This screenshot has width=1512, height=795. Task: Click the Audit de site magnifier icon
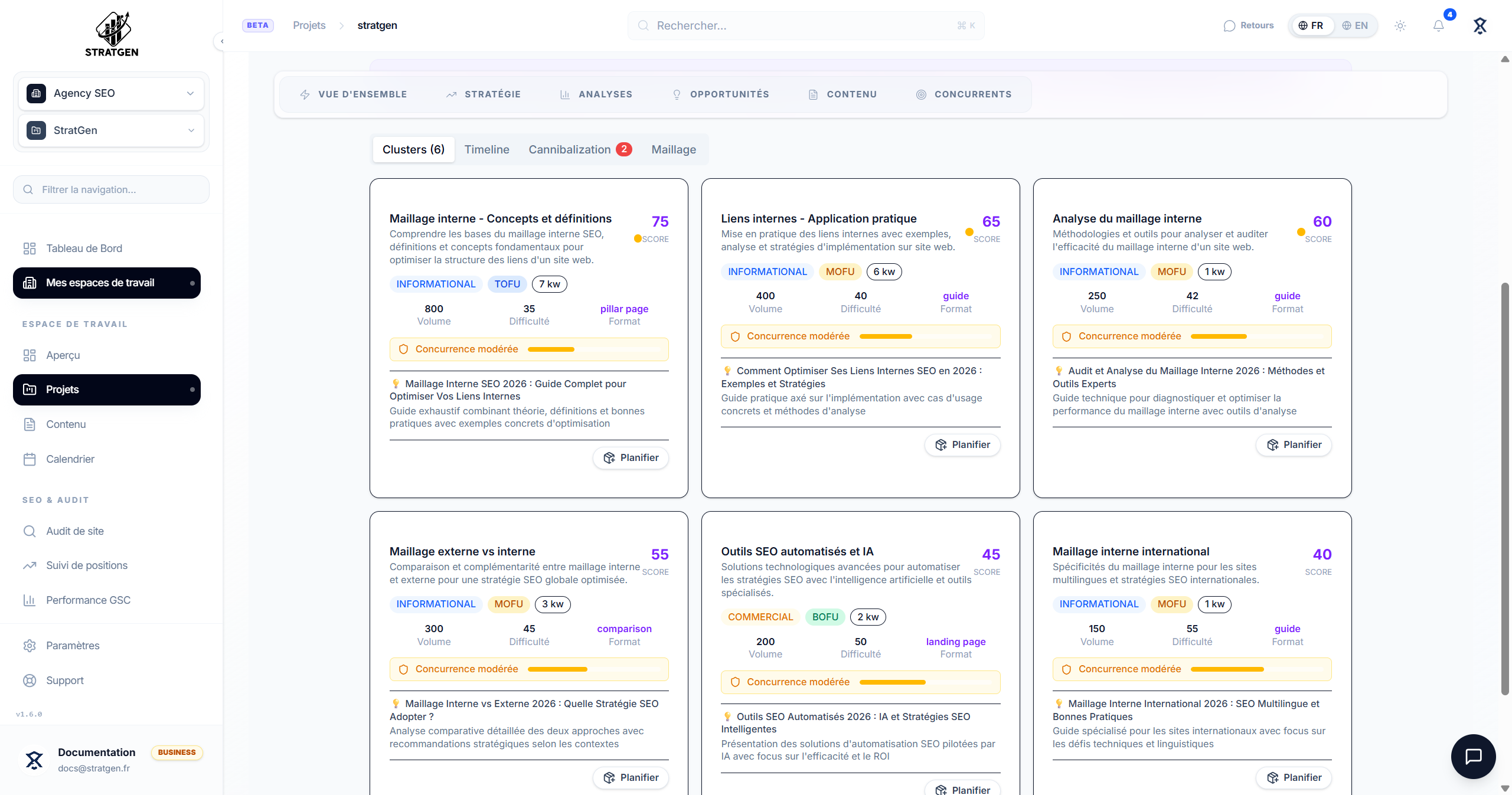30,531
